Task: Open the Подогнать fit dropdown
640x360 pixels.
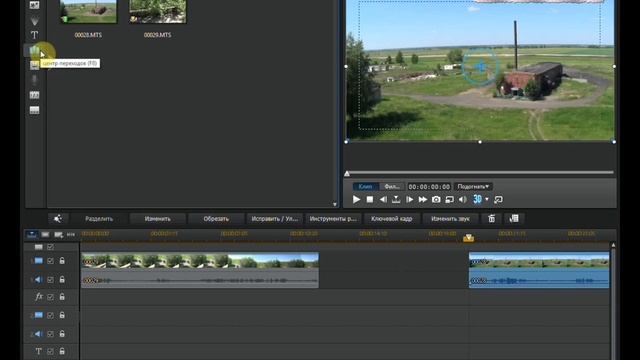Action: pos(473,187)
